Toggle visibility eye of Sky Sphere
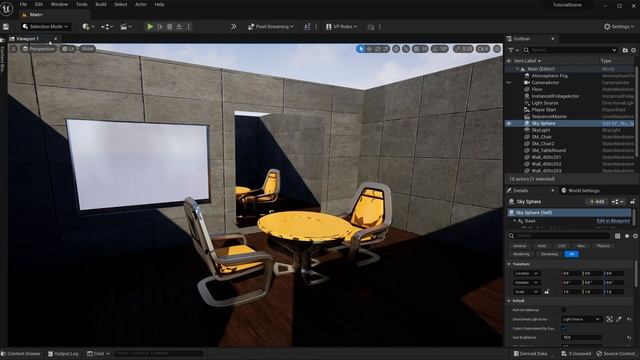 pos(509,123)
